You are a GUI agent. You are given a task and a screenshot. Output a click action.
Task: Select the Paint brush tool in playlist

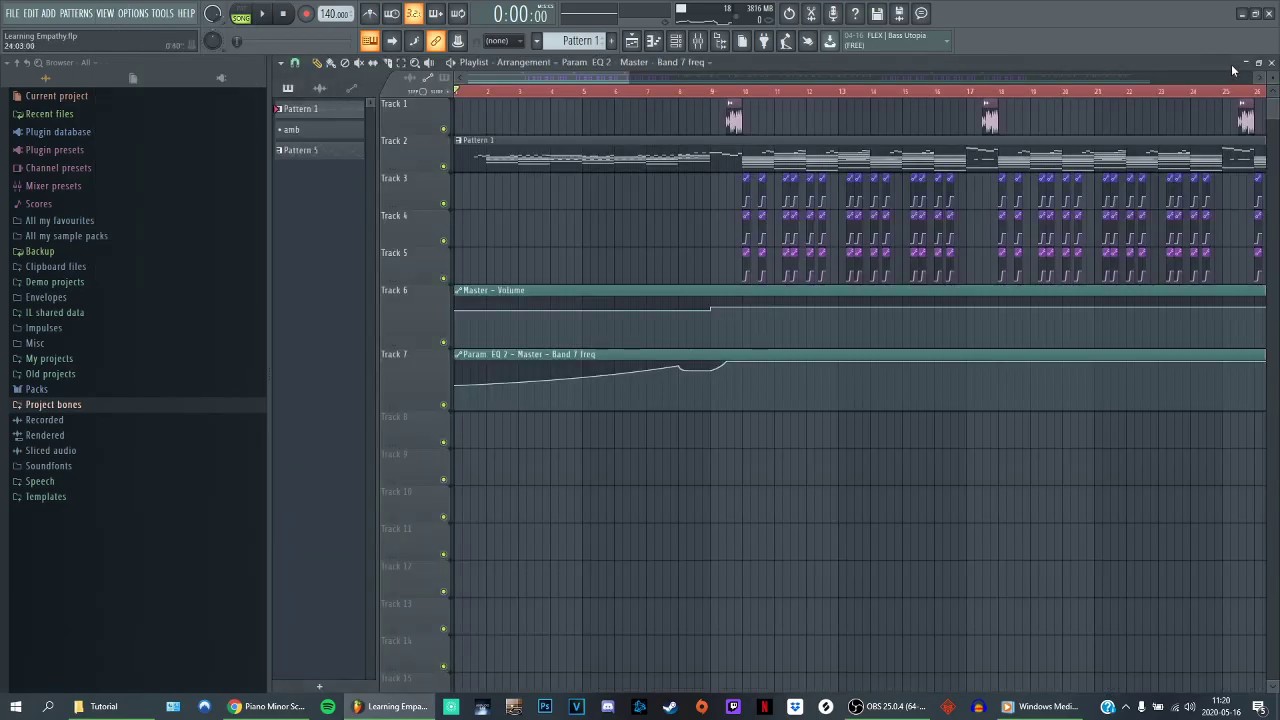331,62
